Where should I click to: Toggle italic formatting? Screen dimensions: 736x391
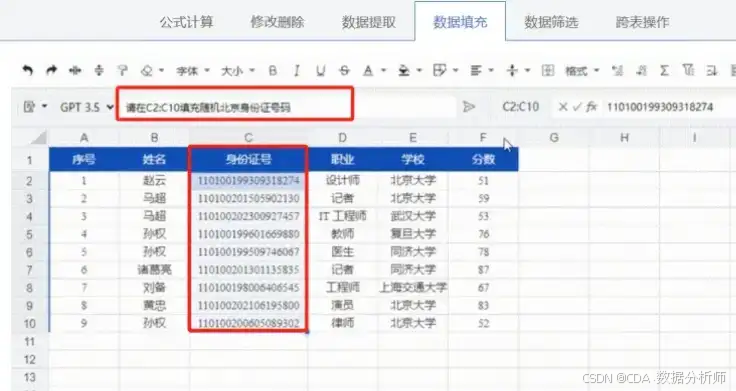[x=297, y=71]
